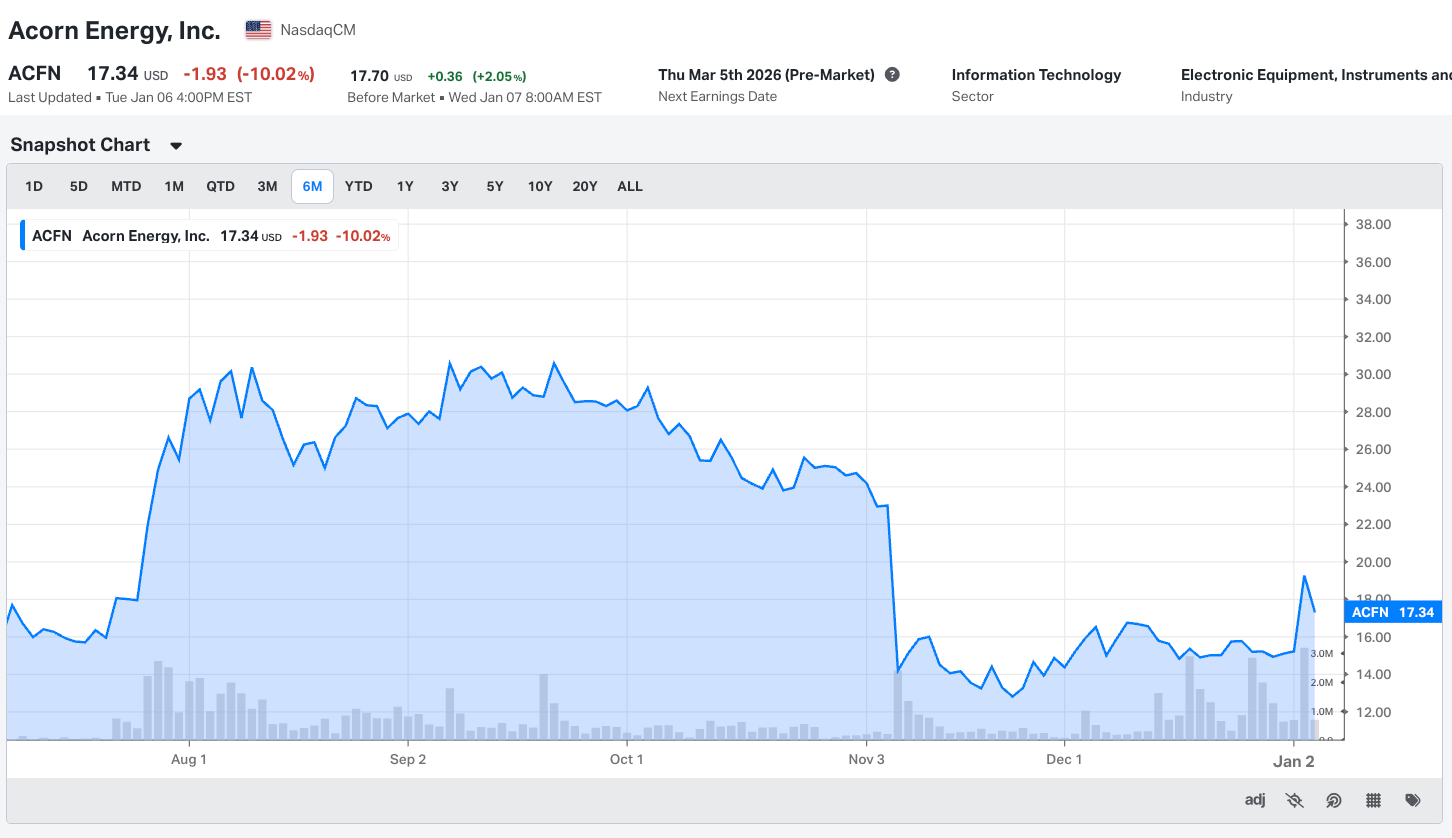1452x838 pixels.
Task: Click the pre-market price 17.70
Action: tap(369, 76)
